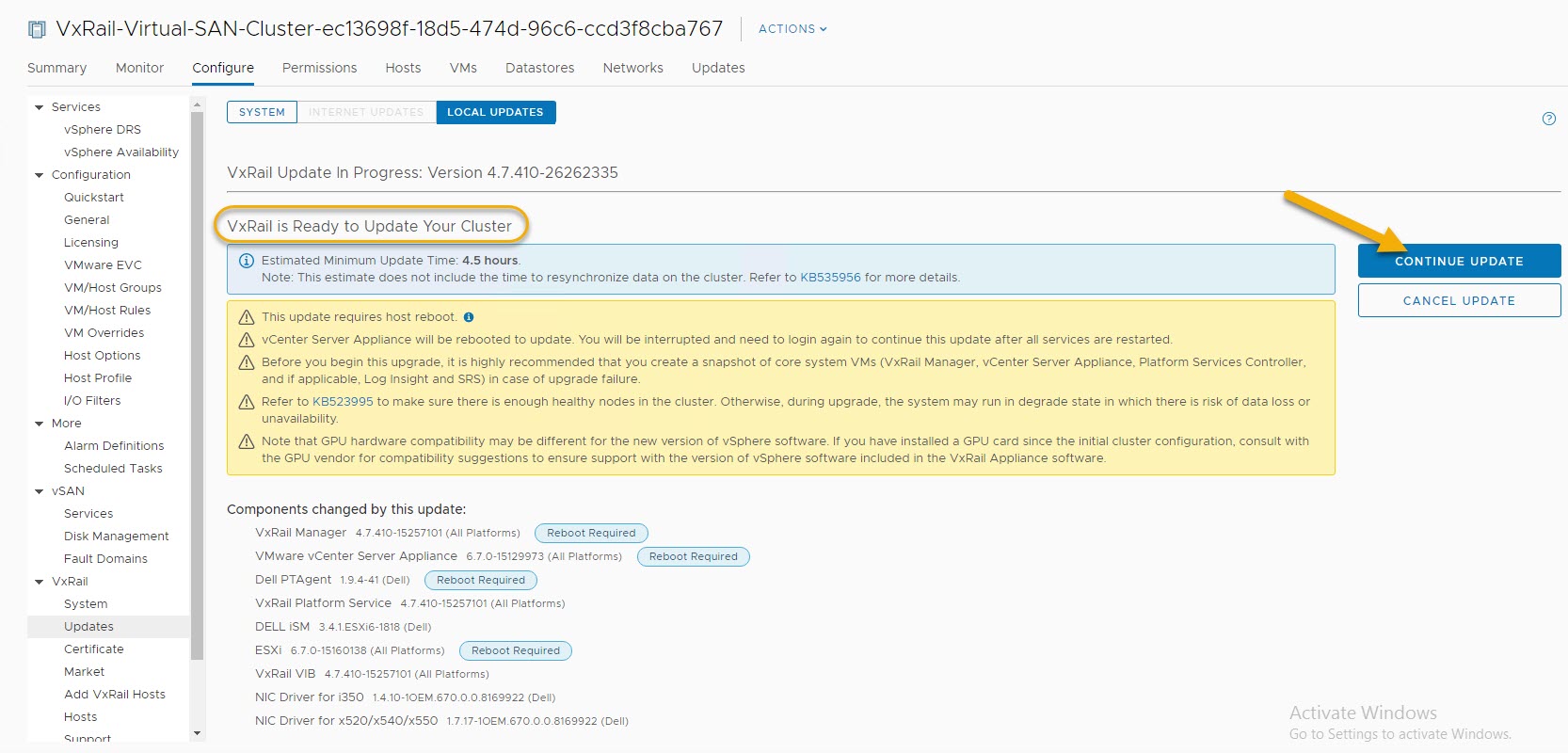Click the info icon beside host reboot warning
1568x753 pixels.
(x=469, y=317)
